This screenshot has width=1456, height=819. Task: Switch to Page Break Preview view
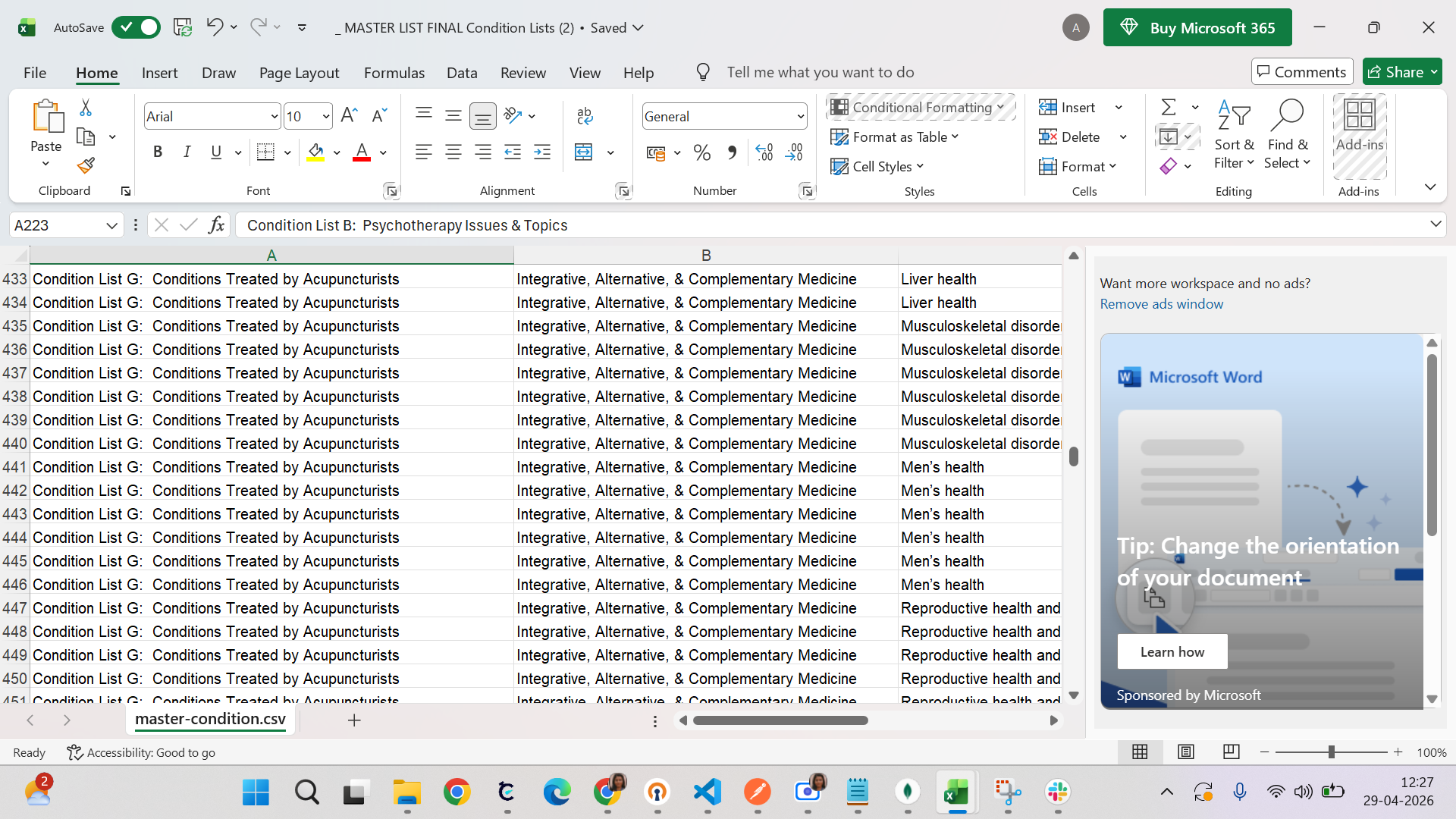[x=1231, y=752]
